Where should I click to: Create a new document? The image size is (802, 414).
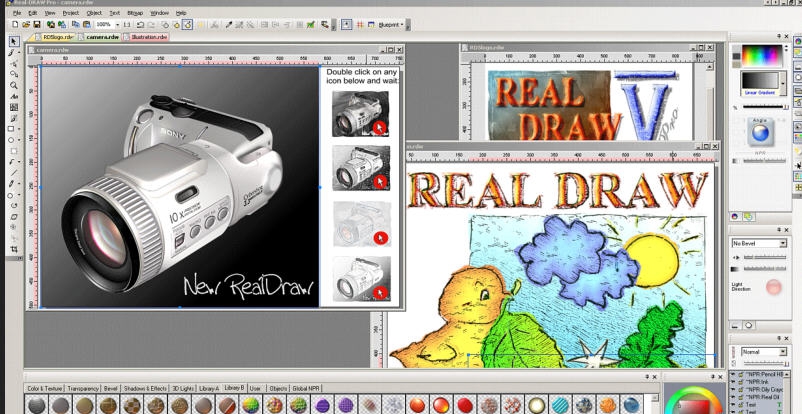pos(15,25)
